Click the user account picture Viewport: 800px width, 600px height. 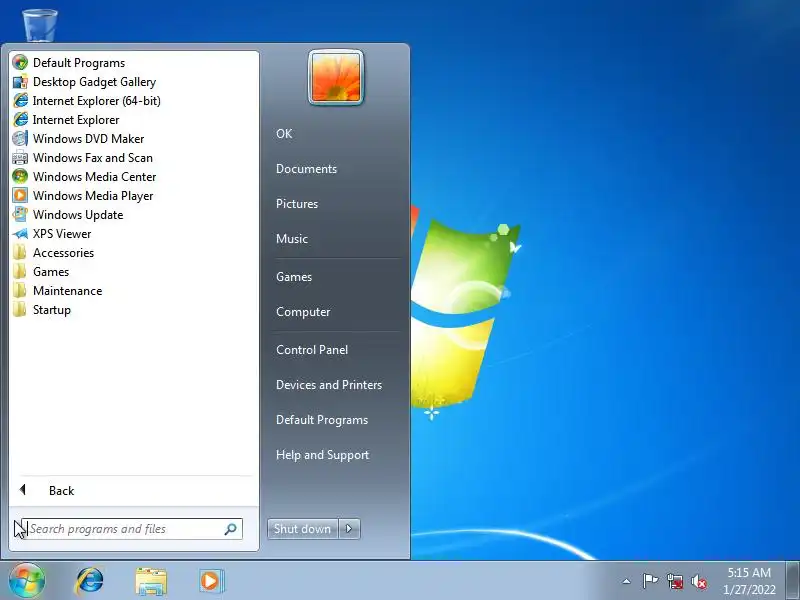336,77
